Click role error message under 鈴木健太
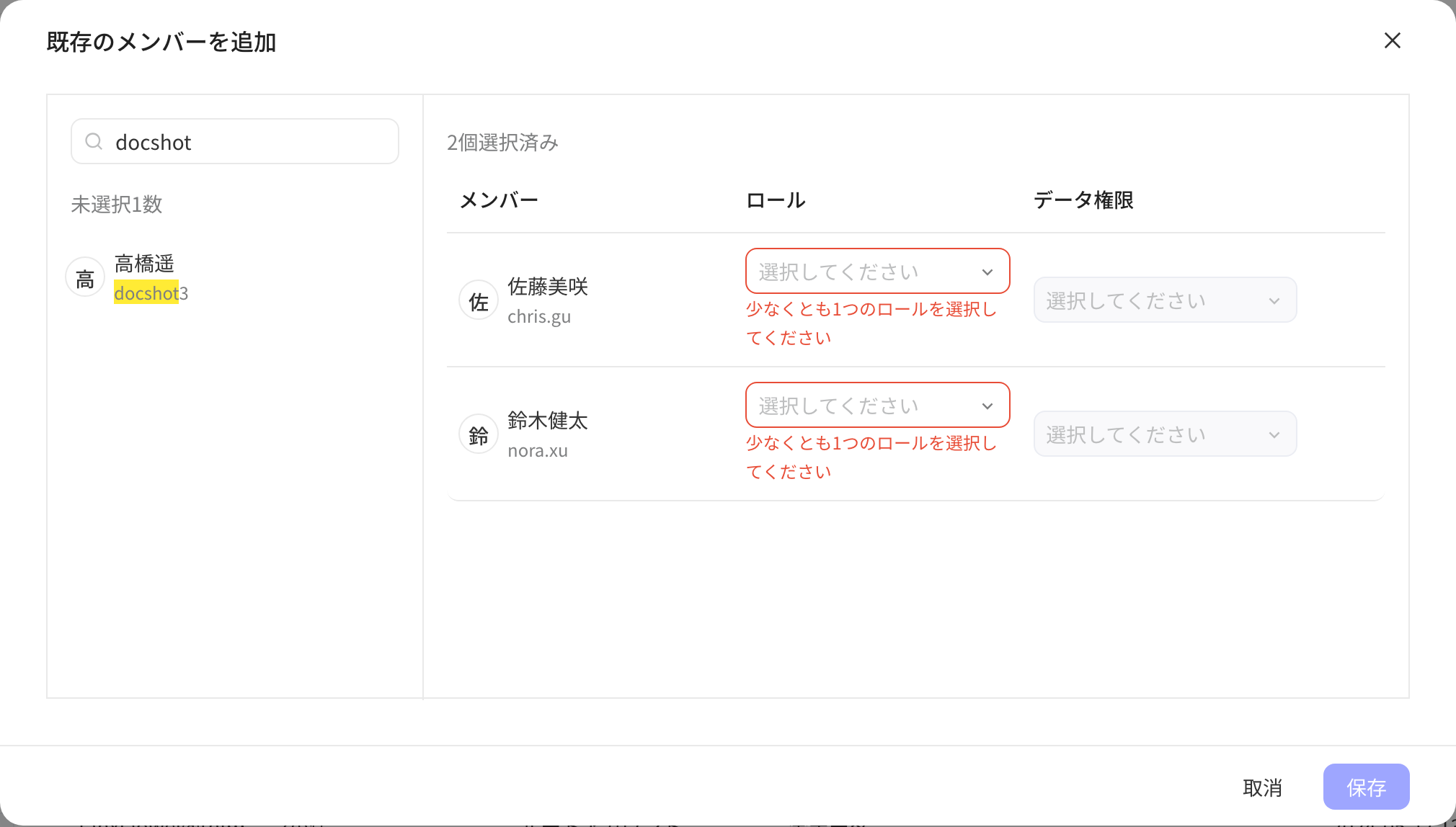This screenshot has width=1456, height=827. (871, 457)
